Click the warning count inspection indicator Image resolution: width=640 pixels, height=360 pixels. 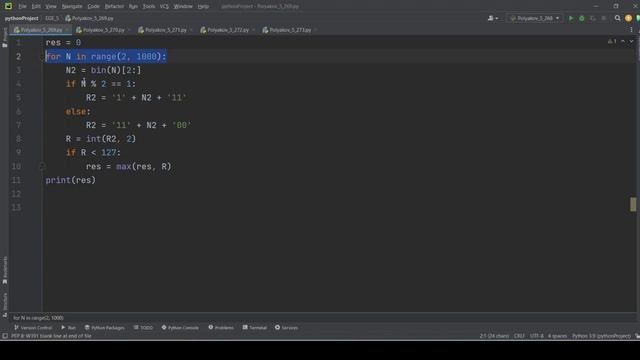point(612,41)
